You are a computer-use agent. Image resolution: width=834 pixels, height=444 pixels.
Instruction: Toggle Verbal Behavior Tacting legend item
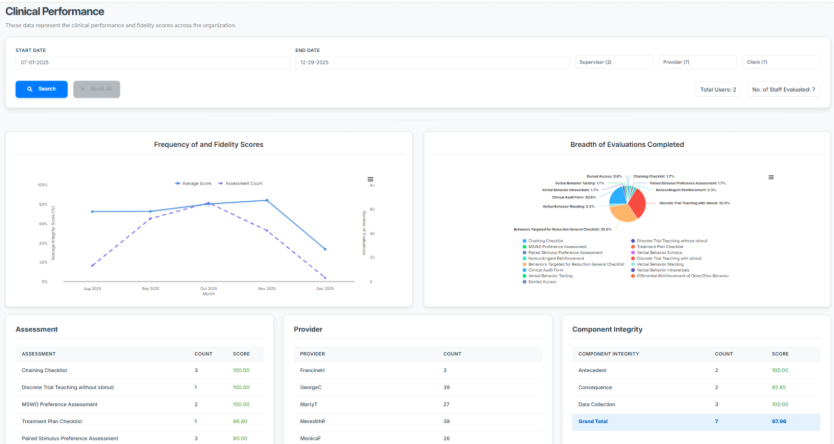tap(547, 276)
